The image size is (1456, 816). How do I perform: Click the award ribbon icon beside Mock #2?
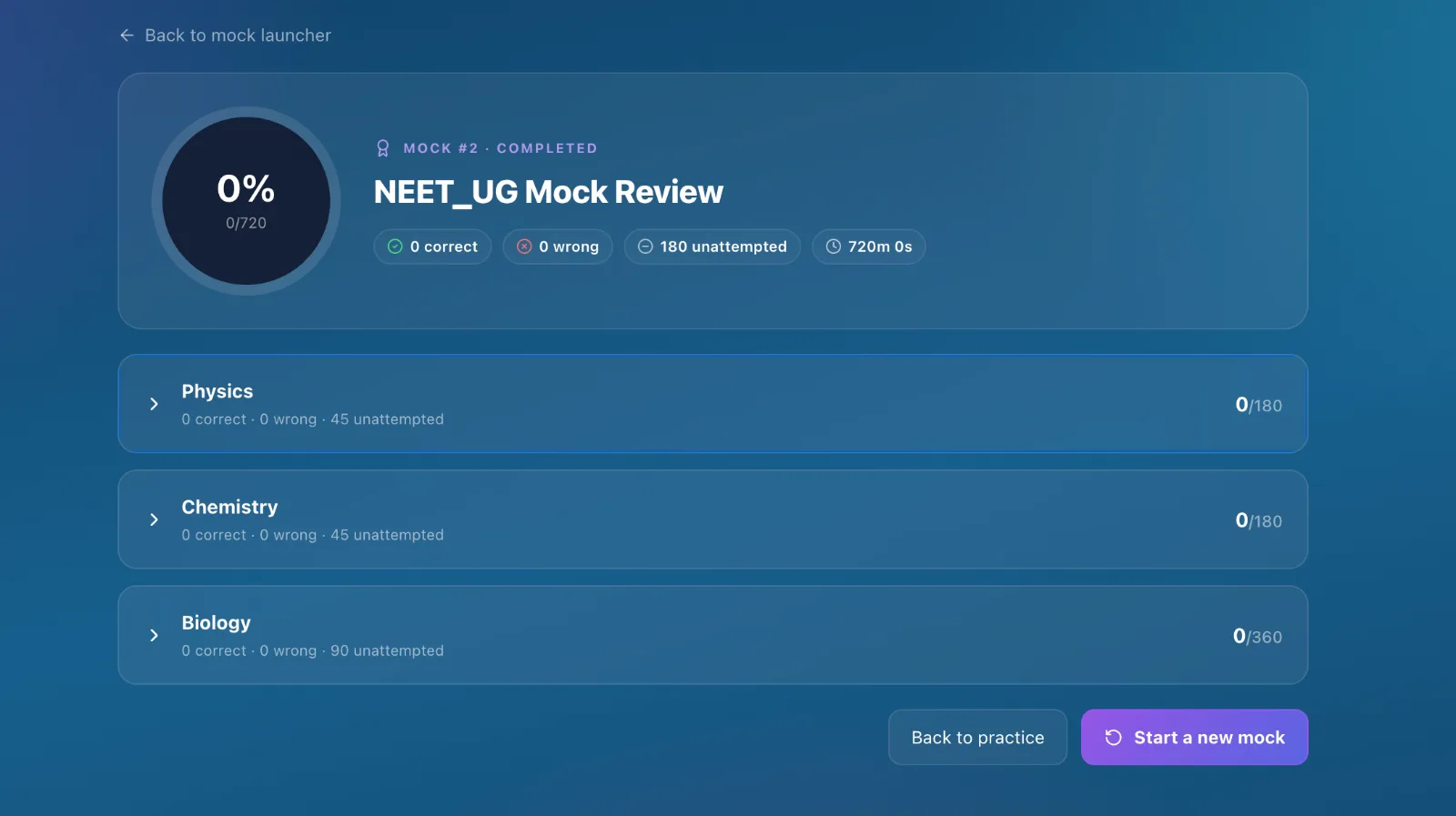tap(383, 148)
